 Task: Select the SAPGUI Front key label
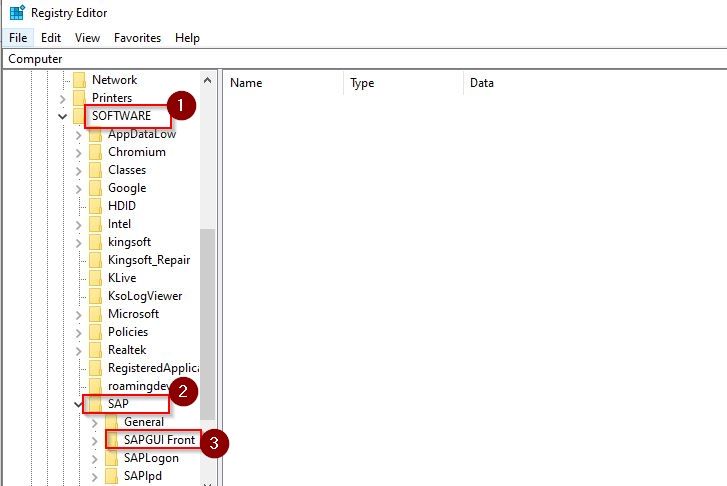(x=159, y=440)
